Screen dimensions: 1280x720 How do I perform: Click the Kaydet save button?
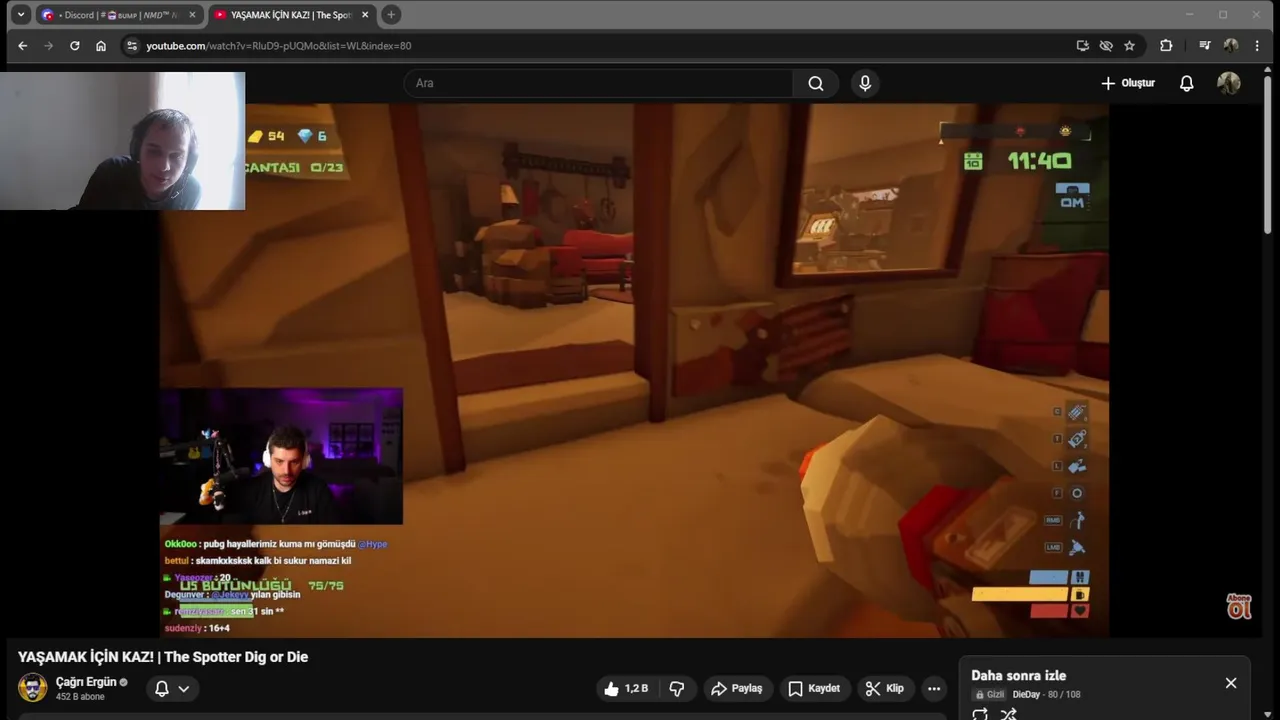814,688
